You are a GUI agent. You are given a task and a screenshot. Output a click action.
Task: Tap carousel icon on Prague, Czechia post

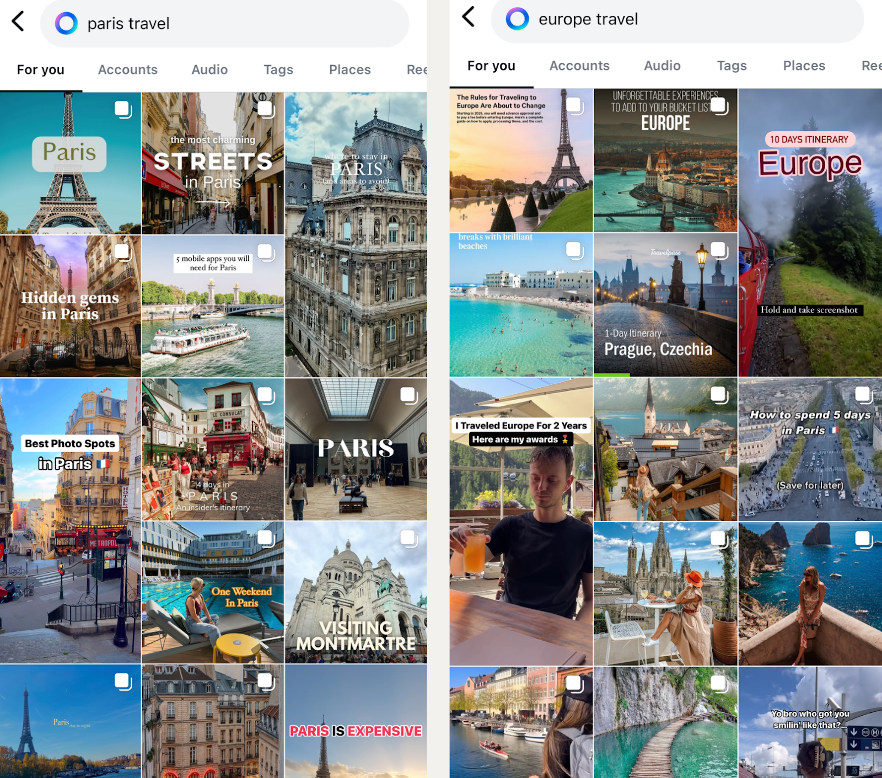(717, 251)
